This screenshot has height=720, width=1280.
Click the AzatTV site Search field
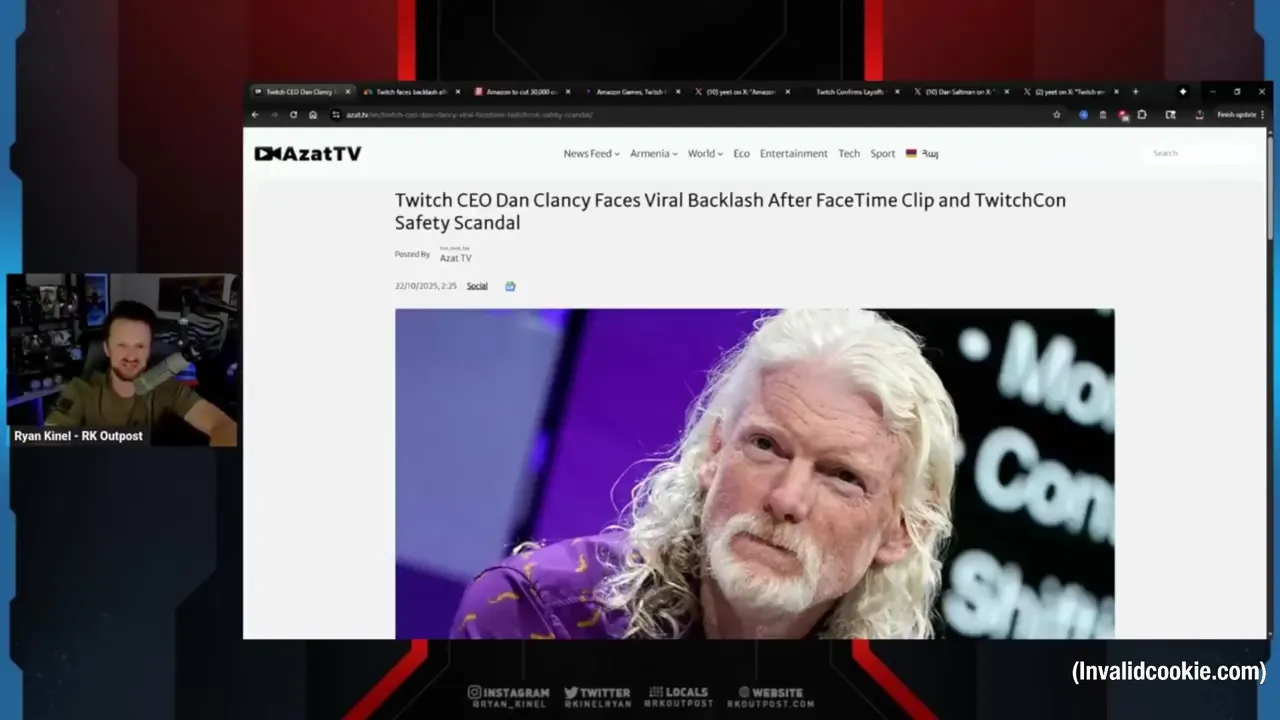click(1197, 153)
